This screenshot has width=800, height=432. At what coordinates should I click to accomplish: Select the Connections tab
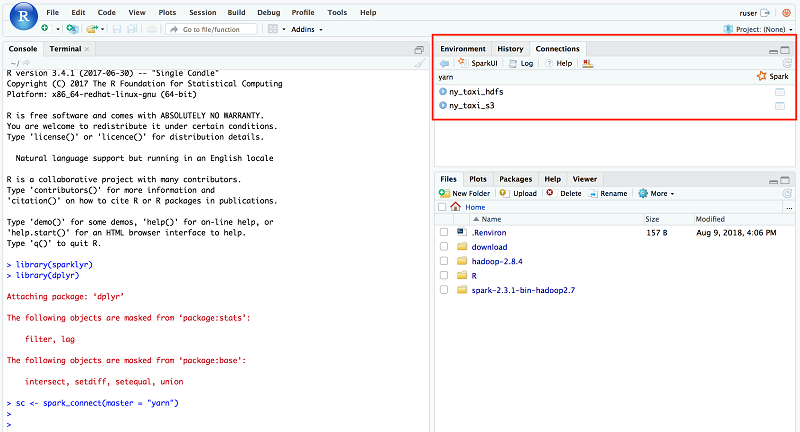[x=558, y=49]
